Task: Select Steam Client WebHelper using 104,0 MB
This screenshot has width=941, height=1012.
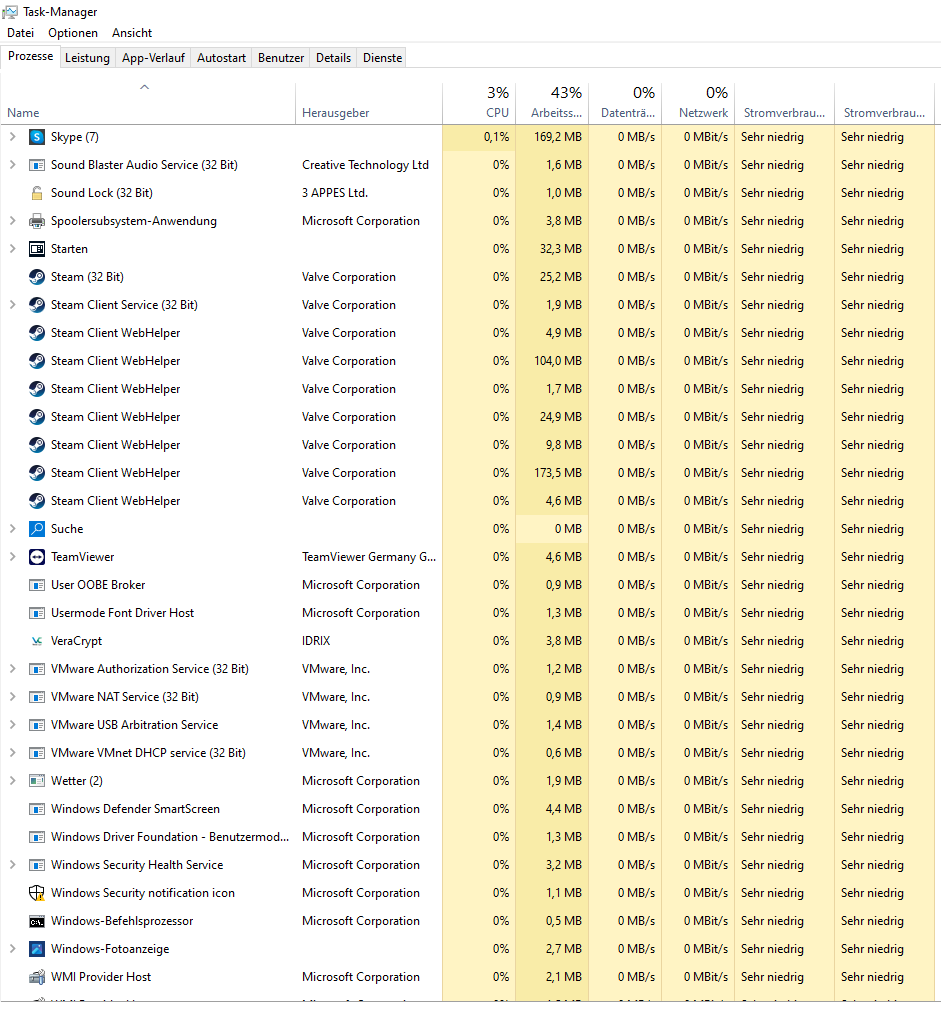Action: (468, 361)
